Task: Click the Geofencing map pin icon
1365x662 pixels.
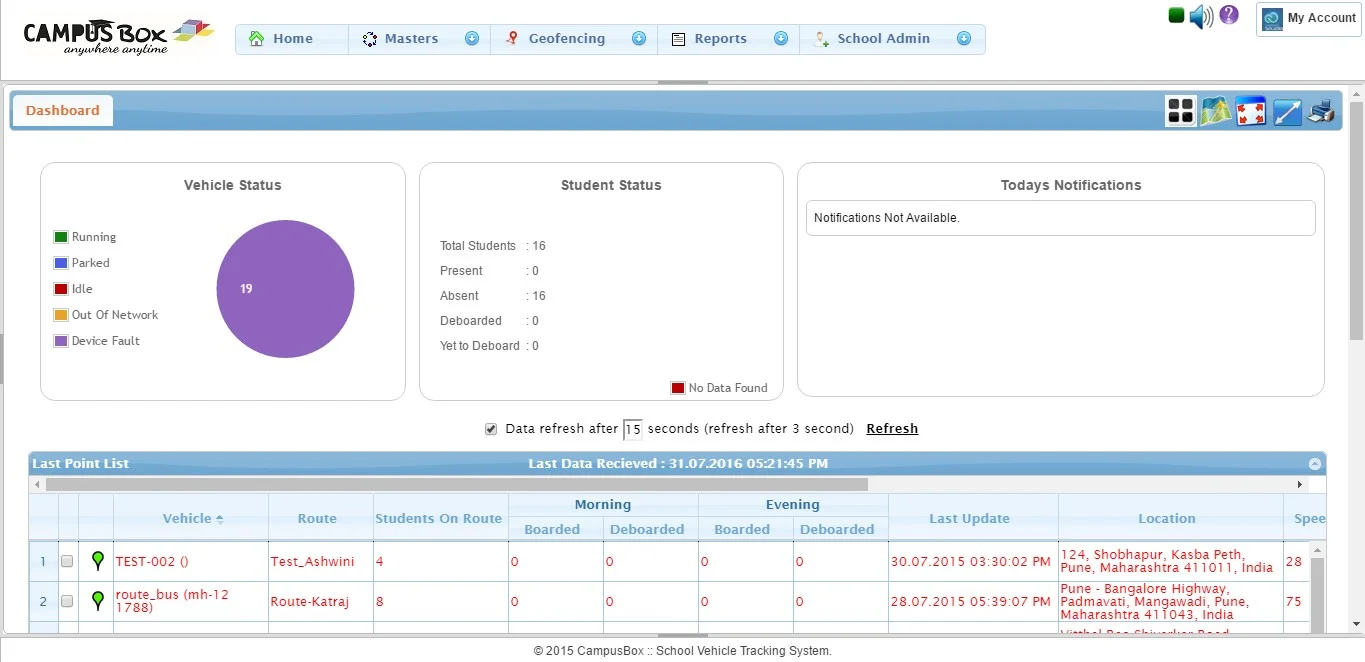Action: (511, 39)
